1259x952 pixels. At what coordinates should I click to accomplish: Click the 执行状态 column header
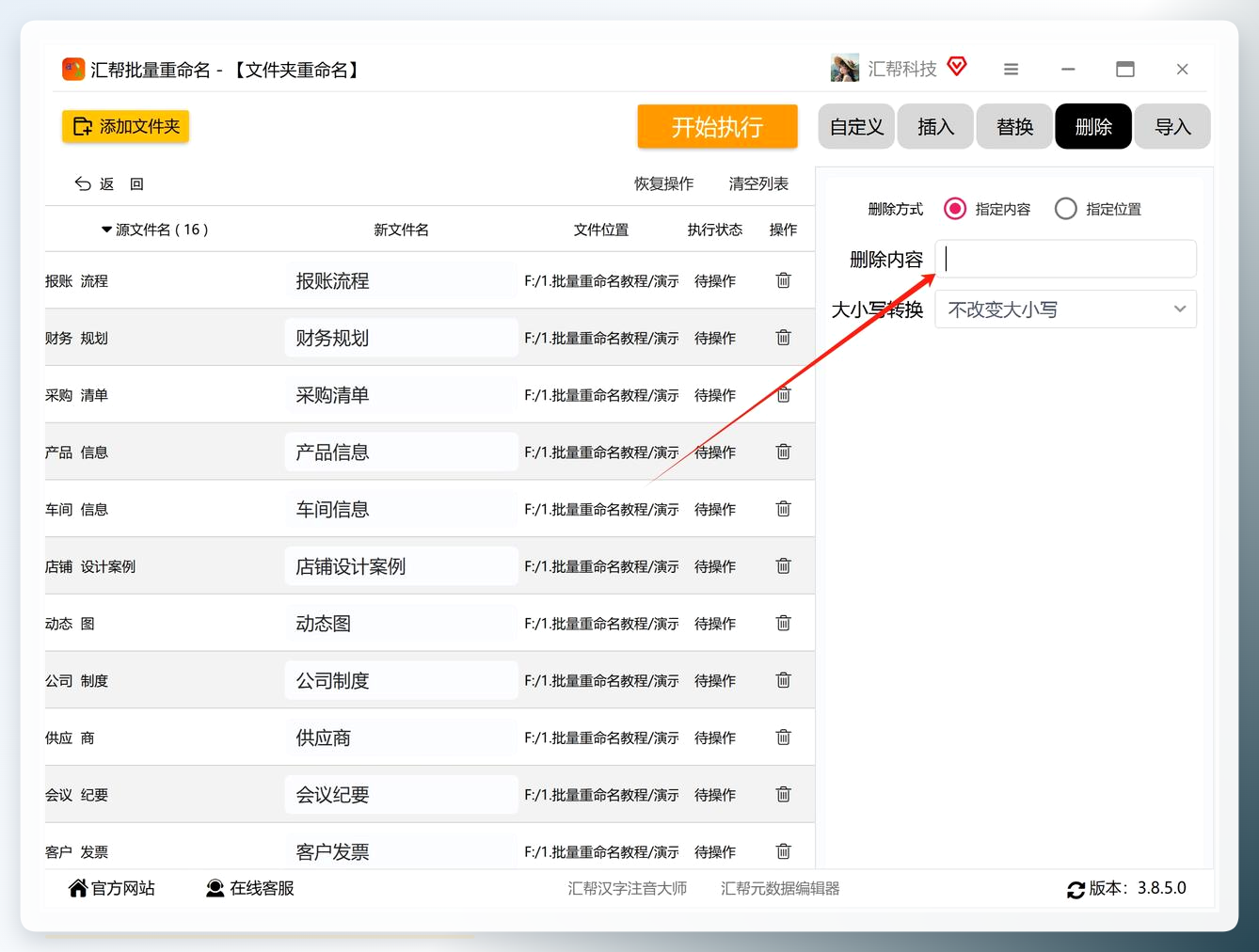pyautogui.click(x=715, y=230)
